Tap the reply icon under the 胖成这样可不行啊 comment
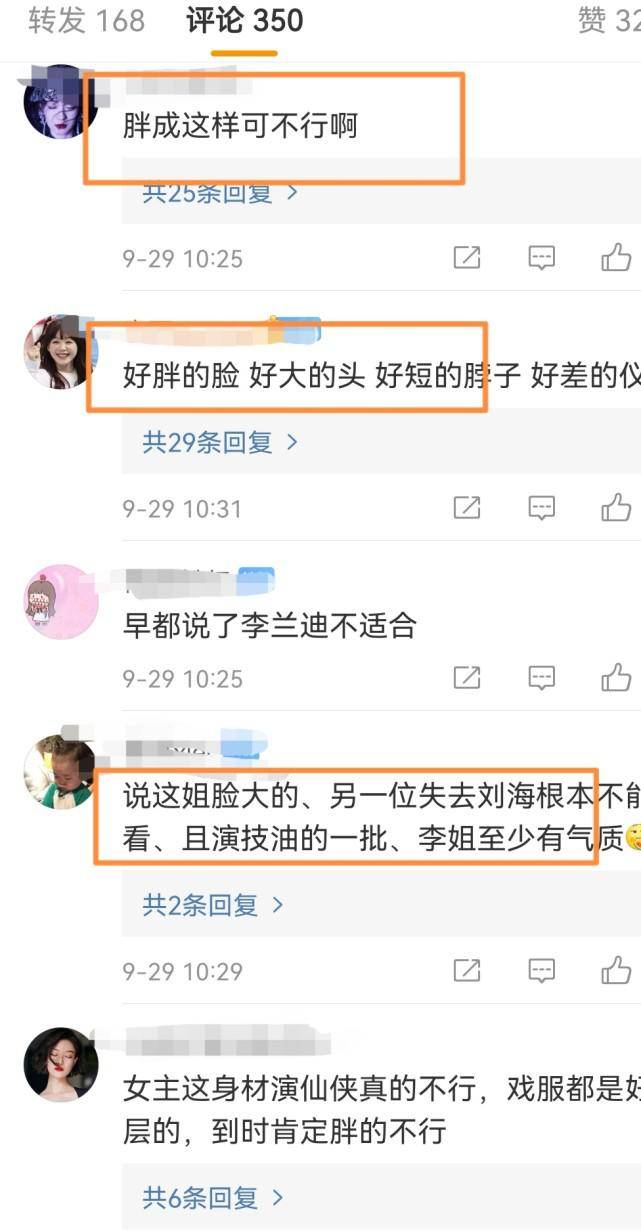641x1231 pixels. [x=541, y=259]
